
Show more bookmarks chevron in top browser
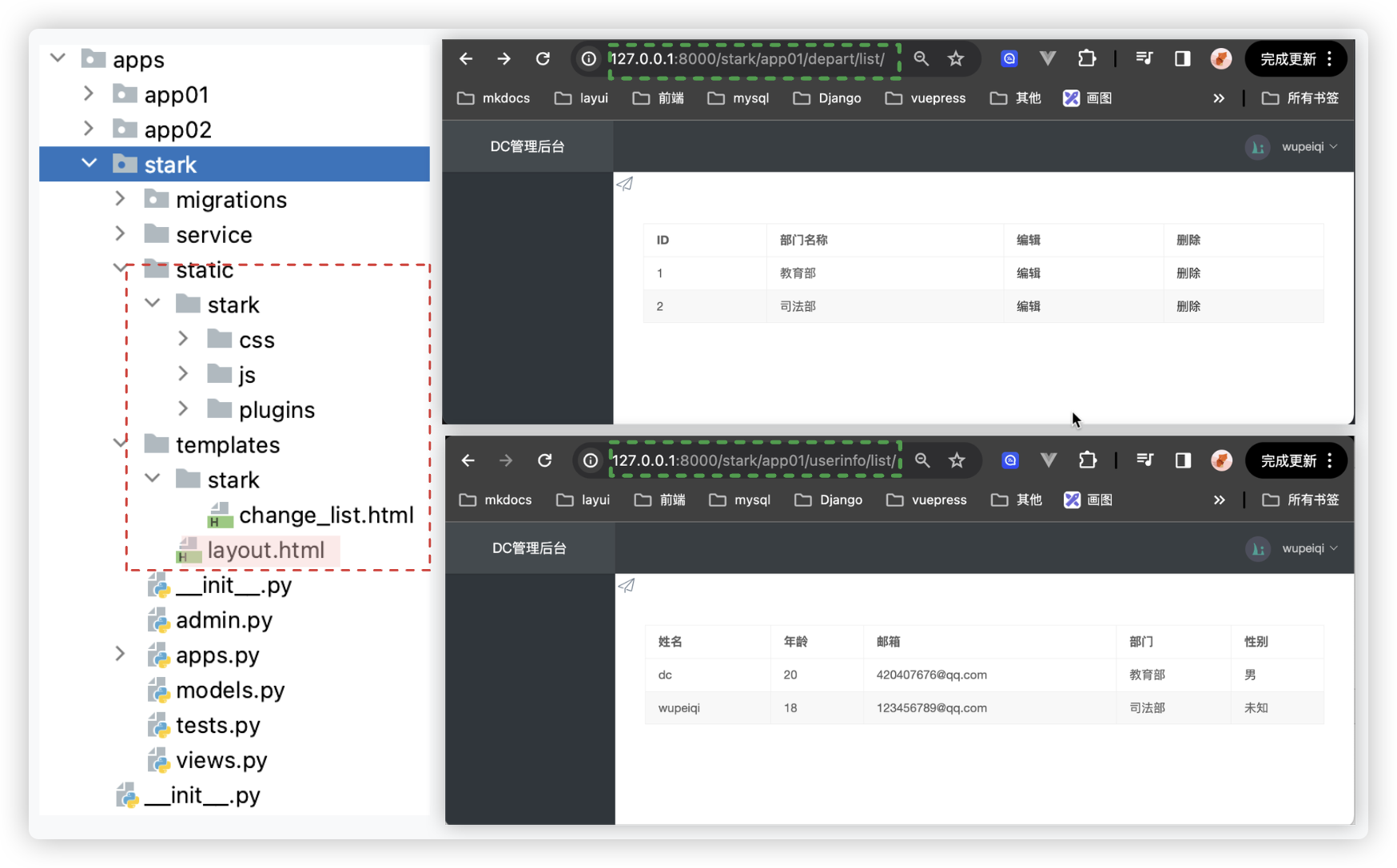[x=1218, y=98]
